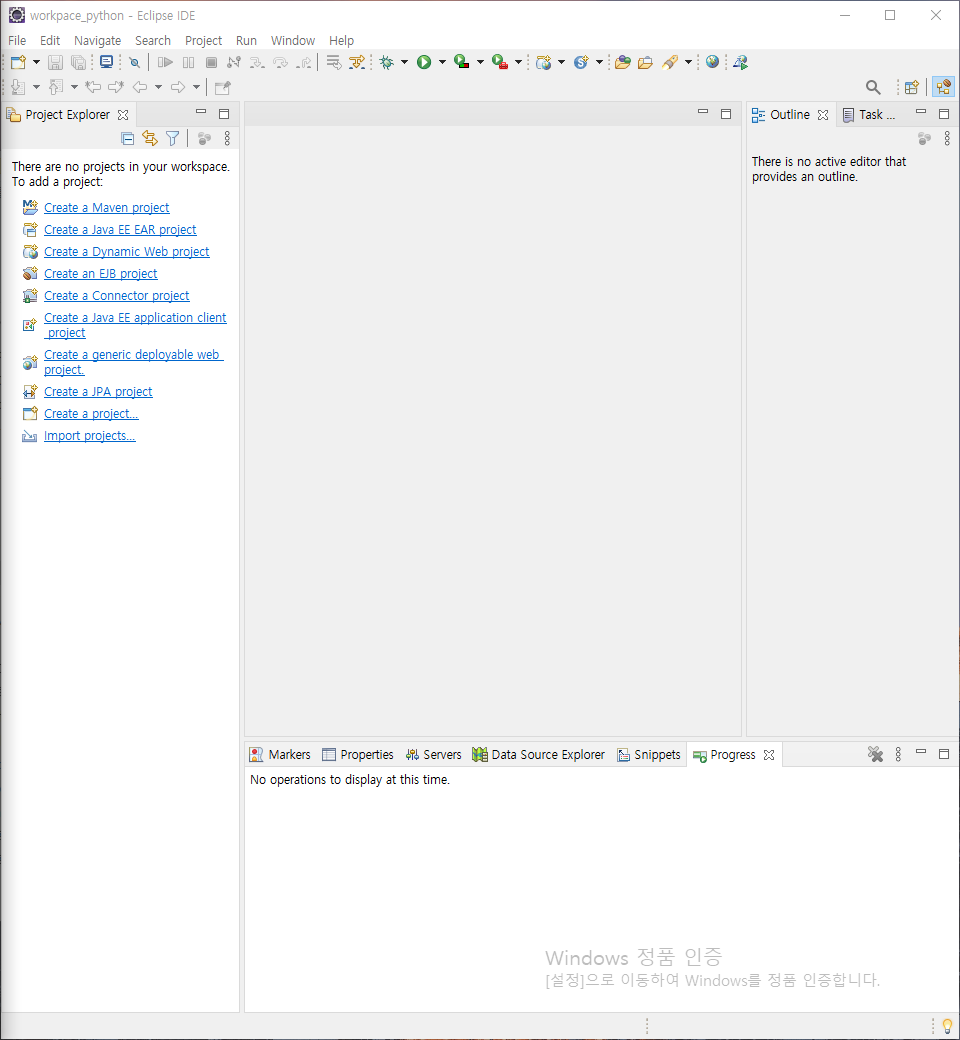Open the Terminal toolbar icon

coord(106,62)
